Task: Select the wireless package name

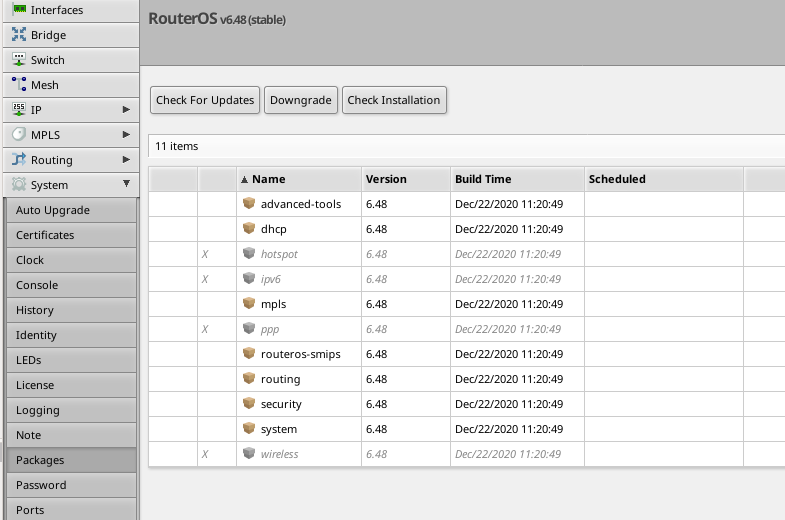Action: point(279,454)
